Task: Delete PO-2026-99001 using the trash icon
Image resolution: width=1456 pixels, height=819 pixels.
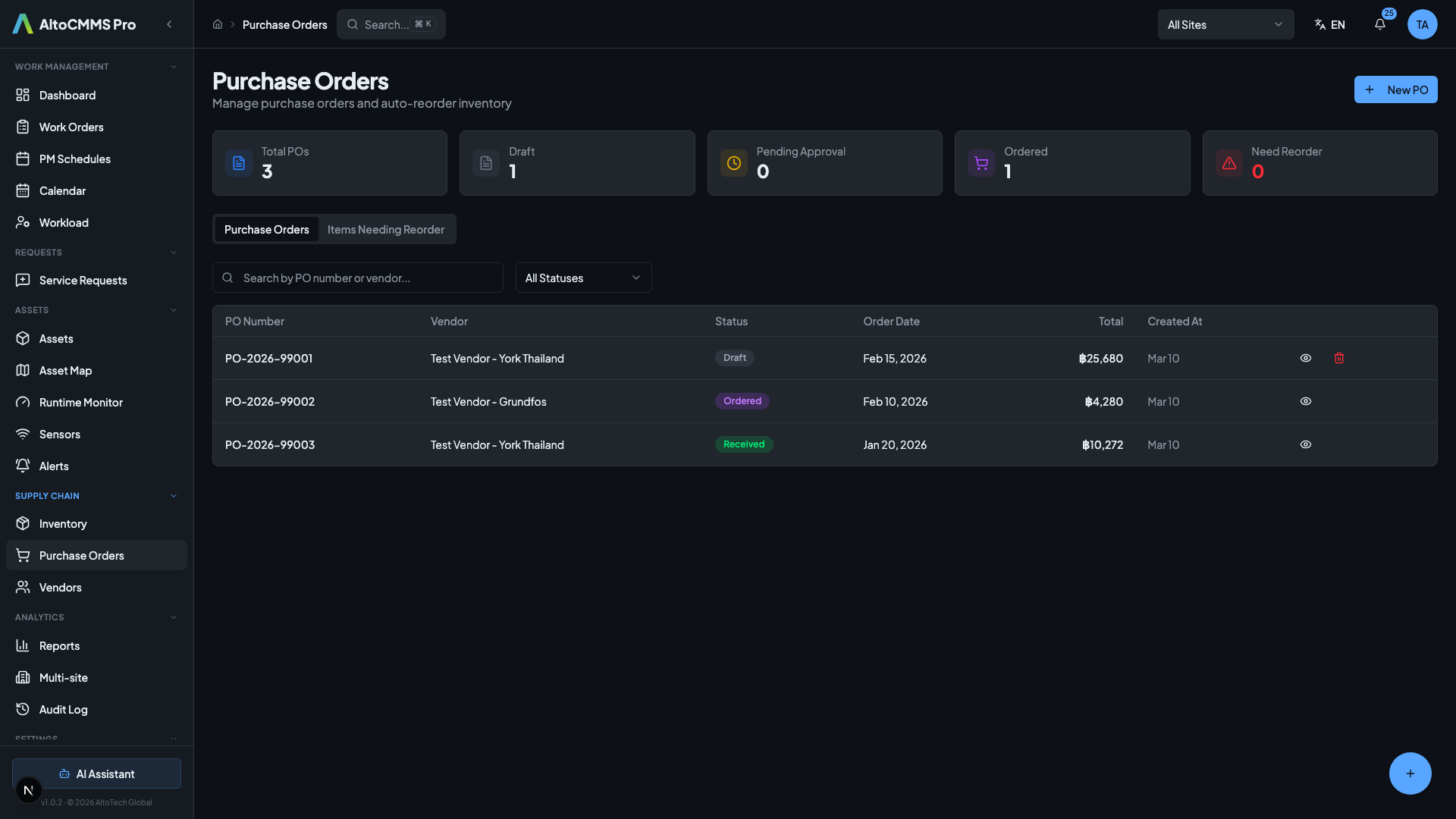Action: point(1338,358)
